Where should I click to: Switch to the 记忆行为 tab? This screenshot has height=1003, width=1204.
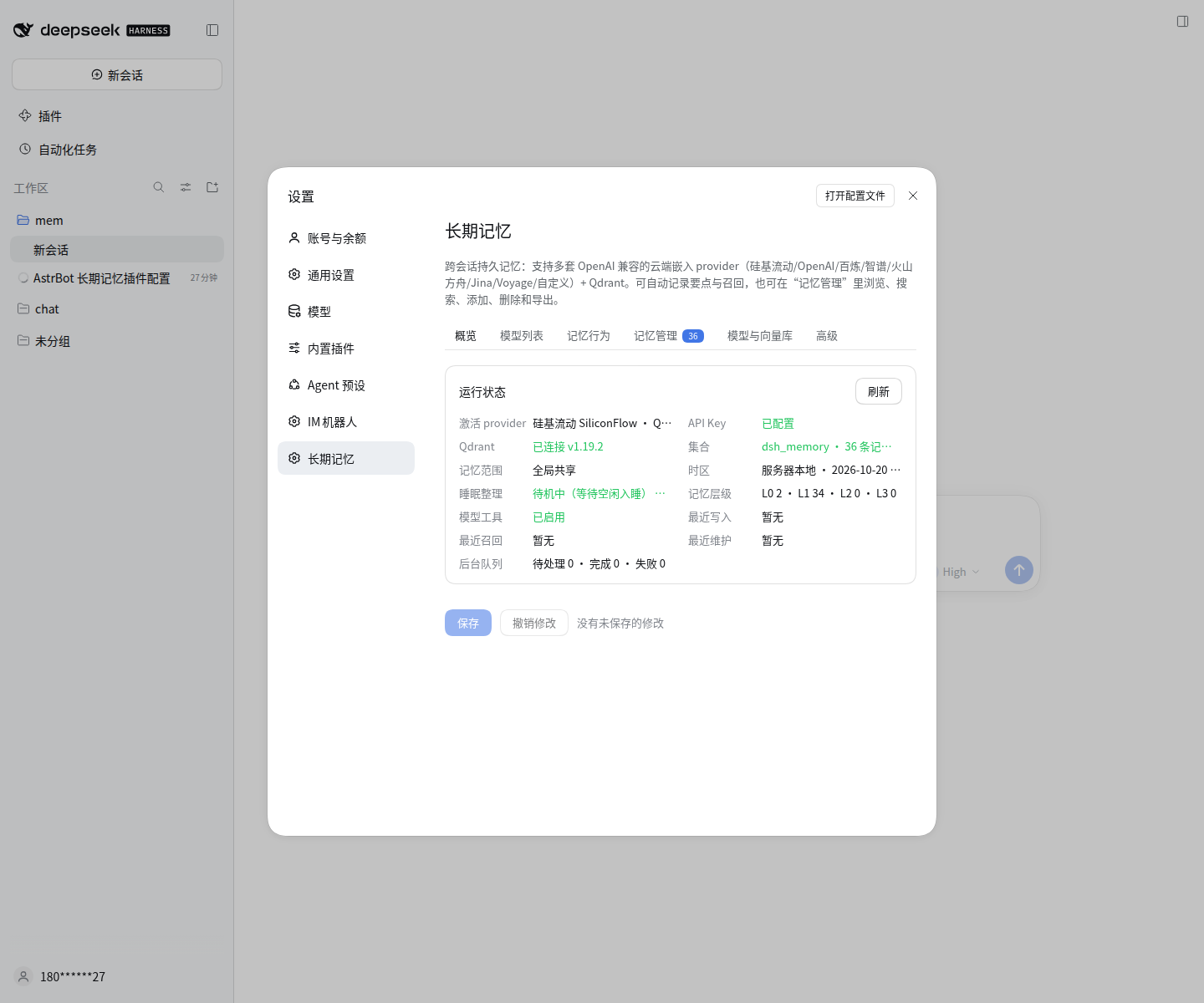click(589, 336)
